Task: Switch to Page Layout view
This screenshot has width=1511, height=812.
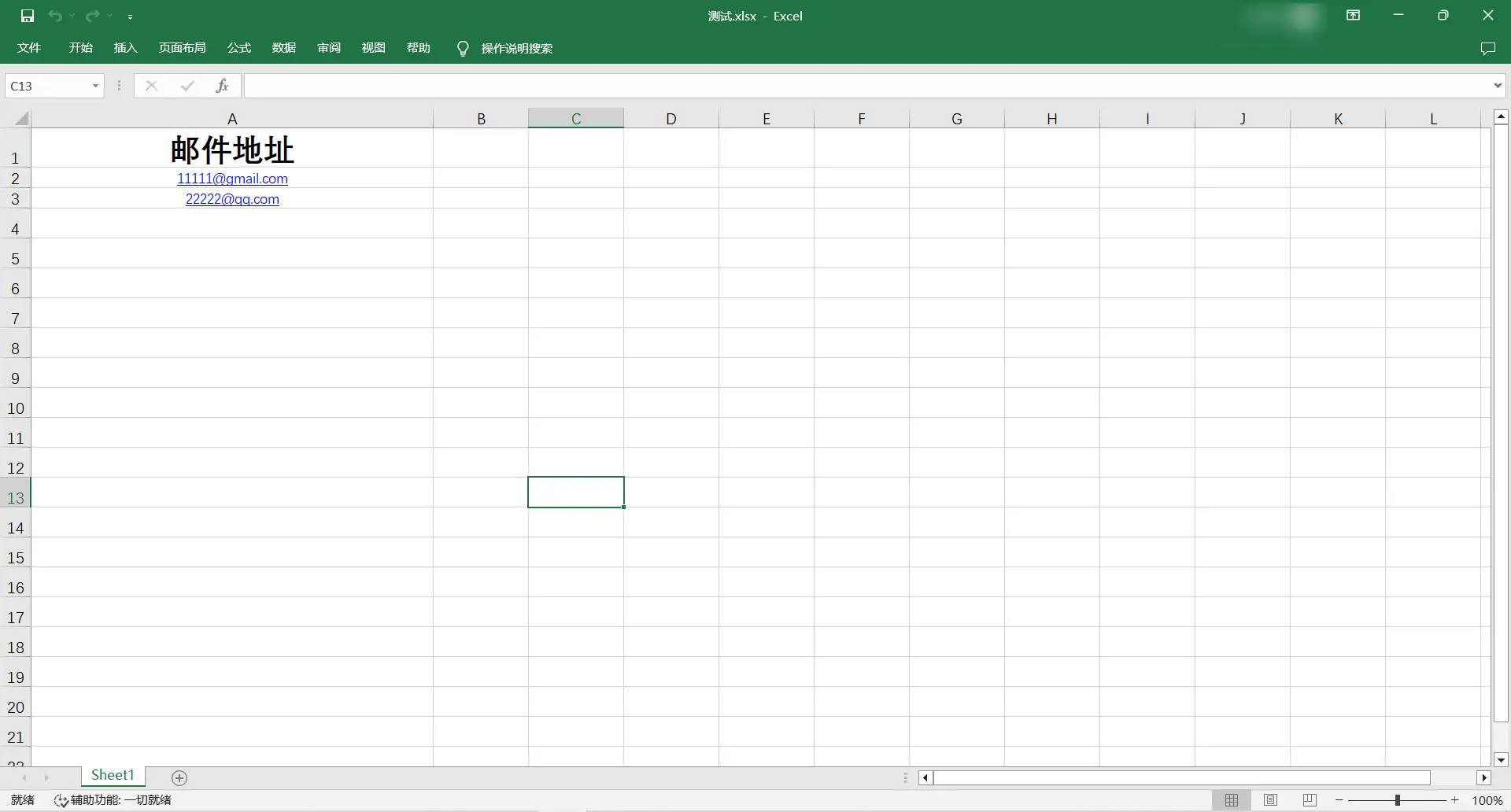Action: point(1270,800)
